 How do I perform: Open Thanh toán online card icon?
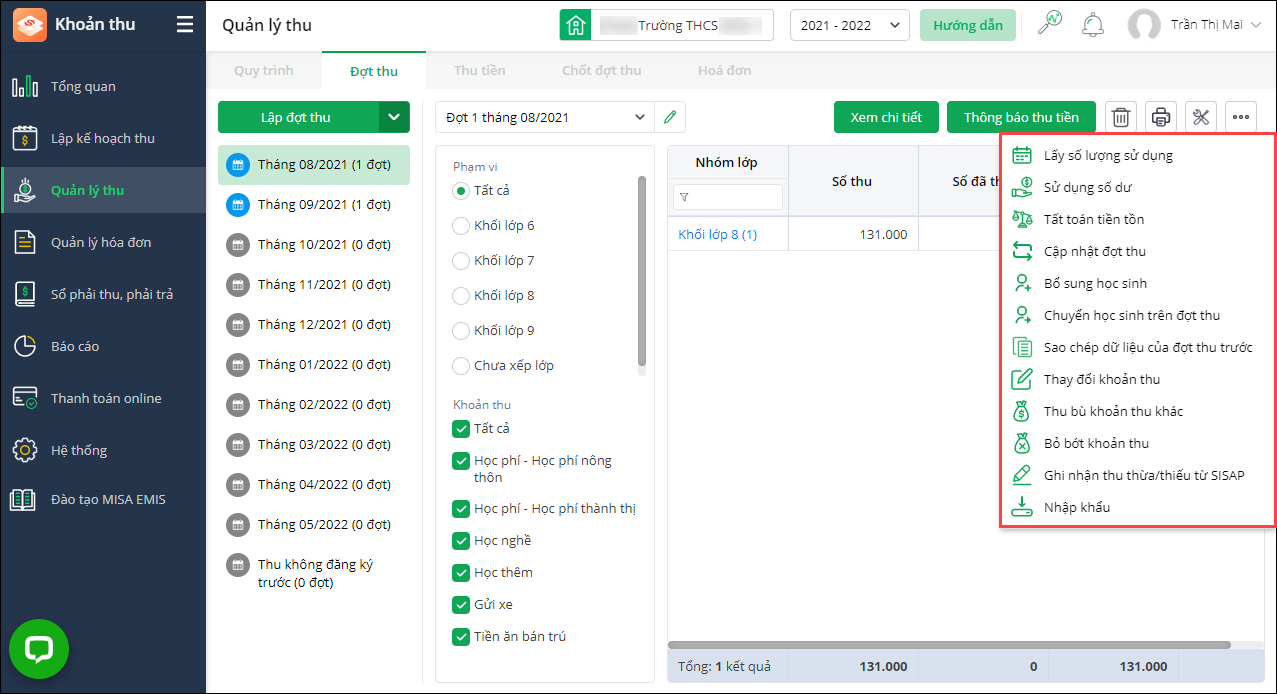click(x=25, y=398)
